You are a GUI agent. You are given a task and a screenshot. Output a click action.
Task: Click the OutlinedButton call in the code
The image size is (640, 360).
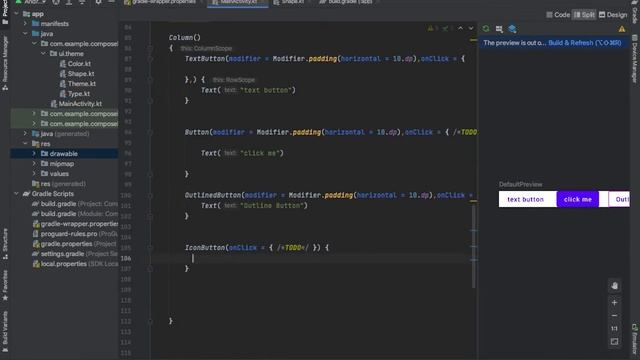(213, 195)
